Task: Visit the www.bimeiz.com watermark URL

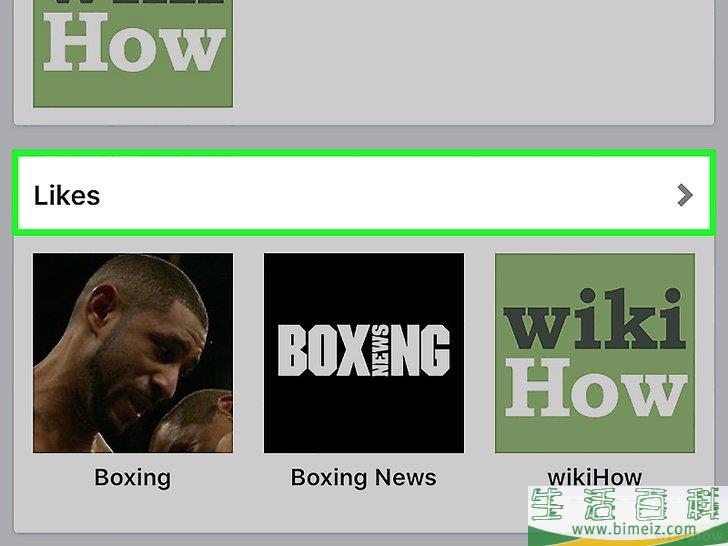Action: 634,529
